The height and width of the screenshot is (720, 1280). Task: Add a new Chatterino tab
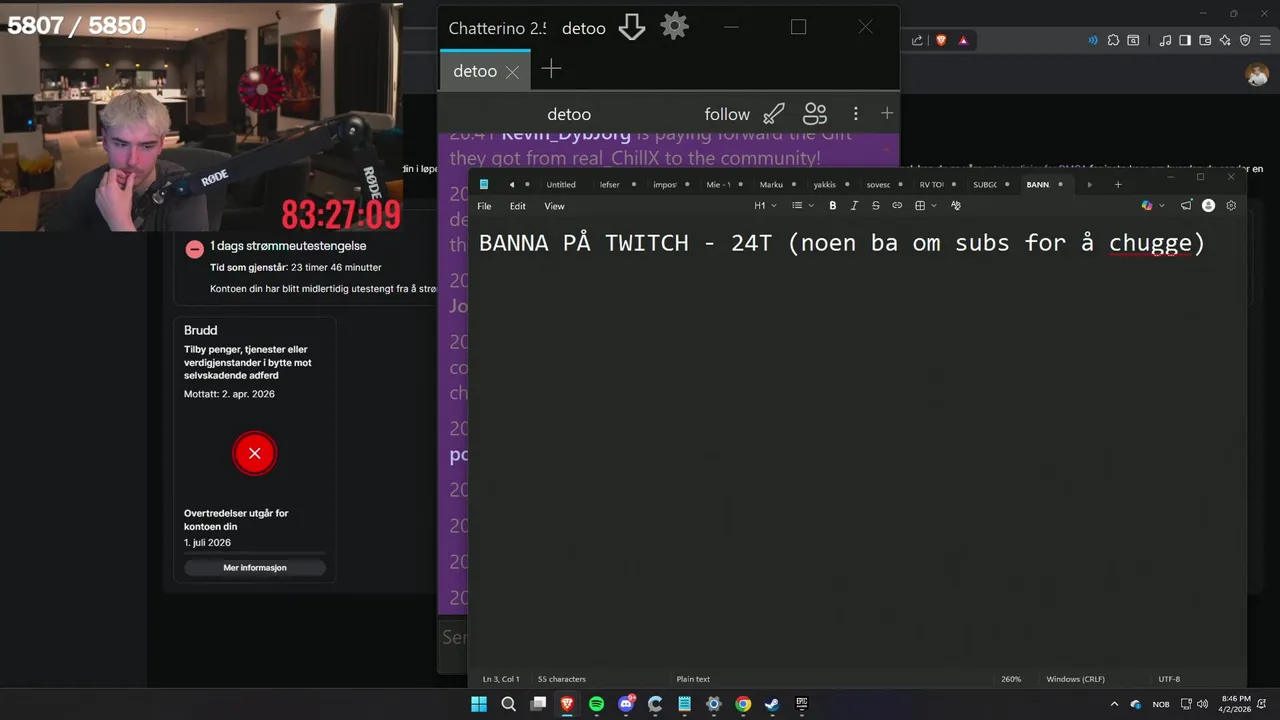pos(551,69)
